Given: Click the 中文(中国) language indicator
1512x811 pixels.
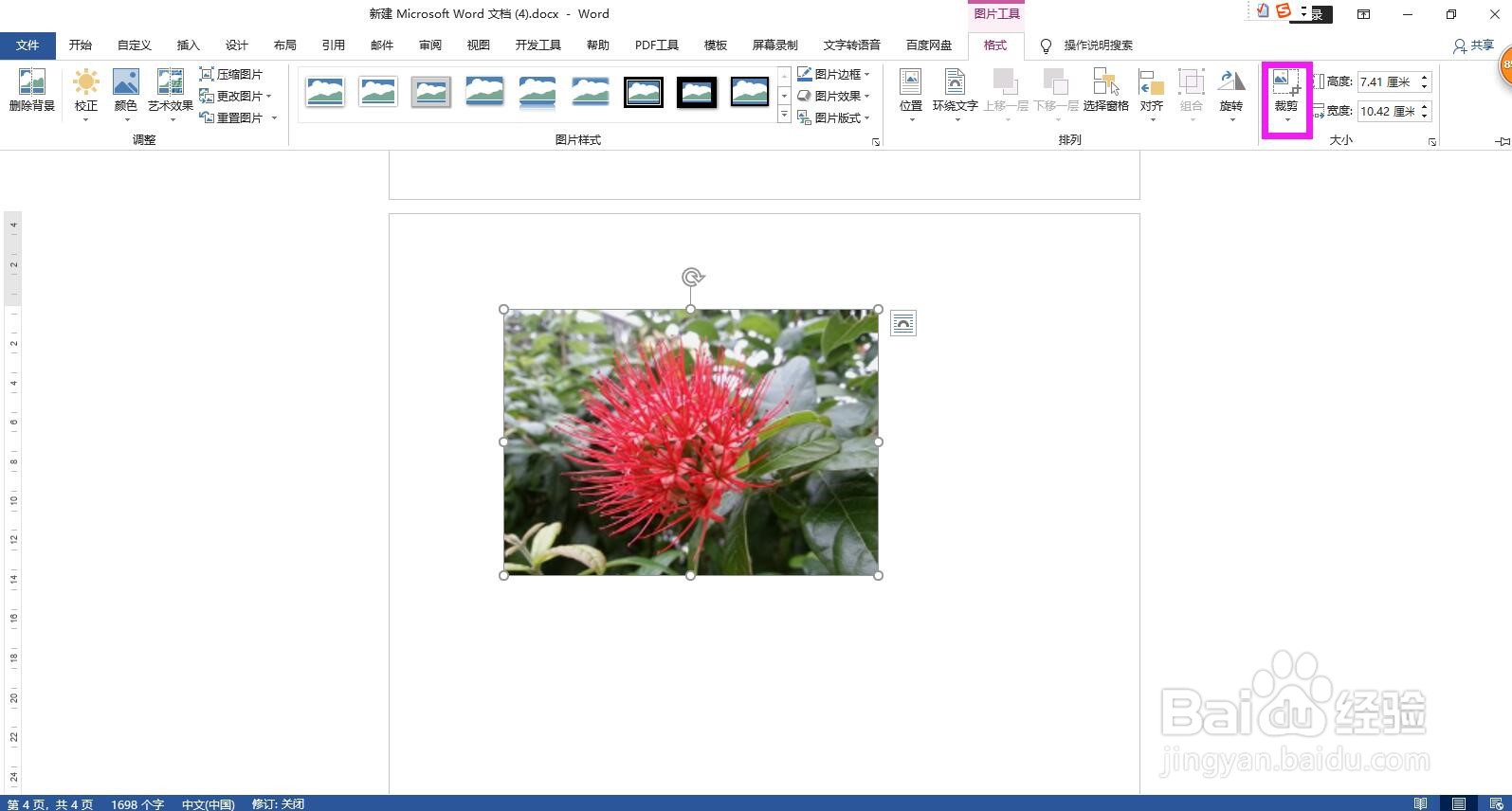Looking at the screenshot, I should pyautogui.click(x=209, y=804).
